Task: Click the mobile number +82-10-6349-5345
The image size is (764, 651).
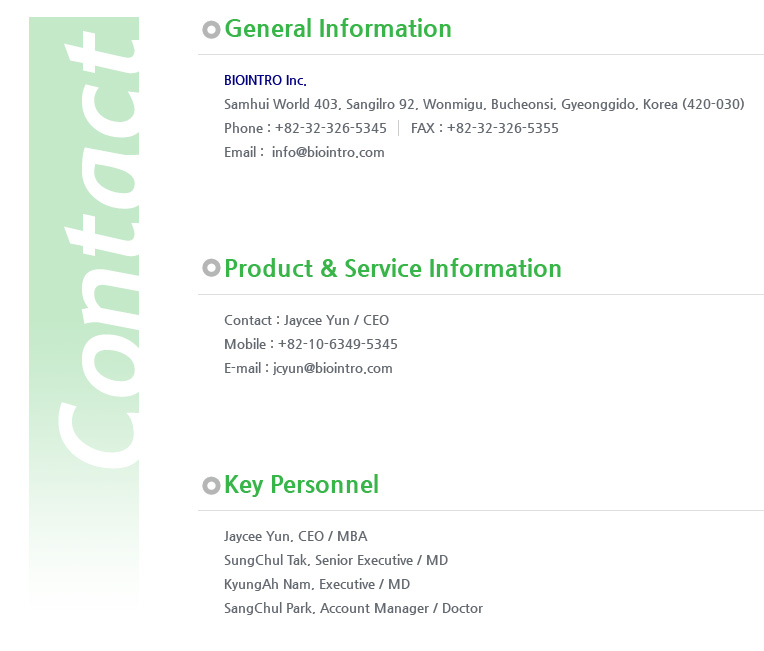Action: coord(338,345)
